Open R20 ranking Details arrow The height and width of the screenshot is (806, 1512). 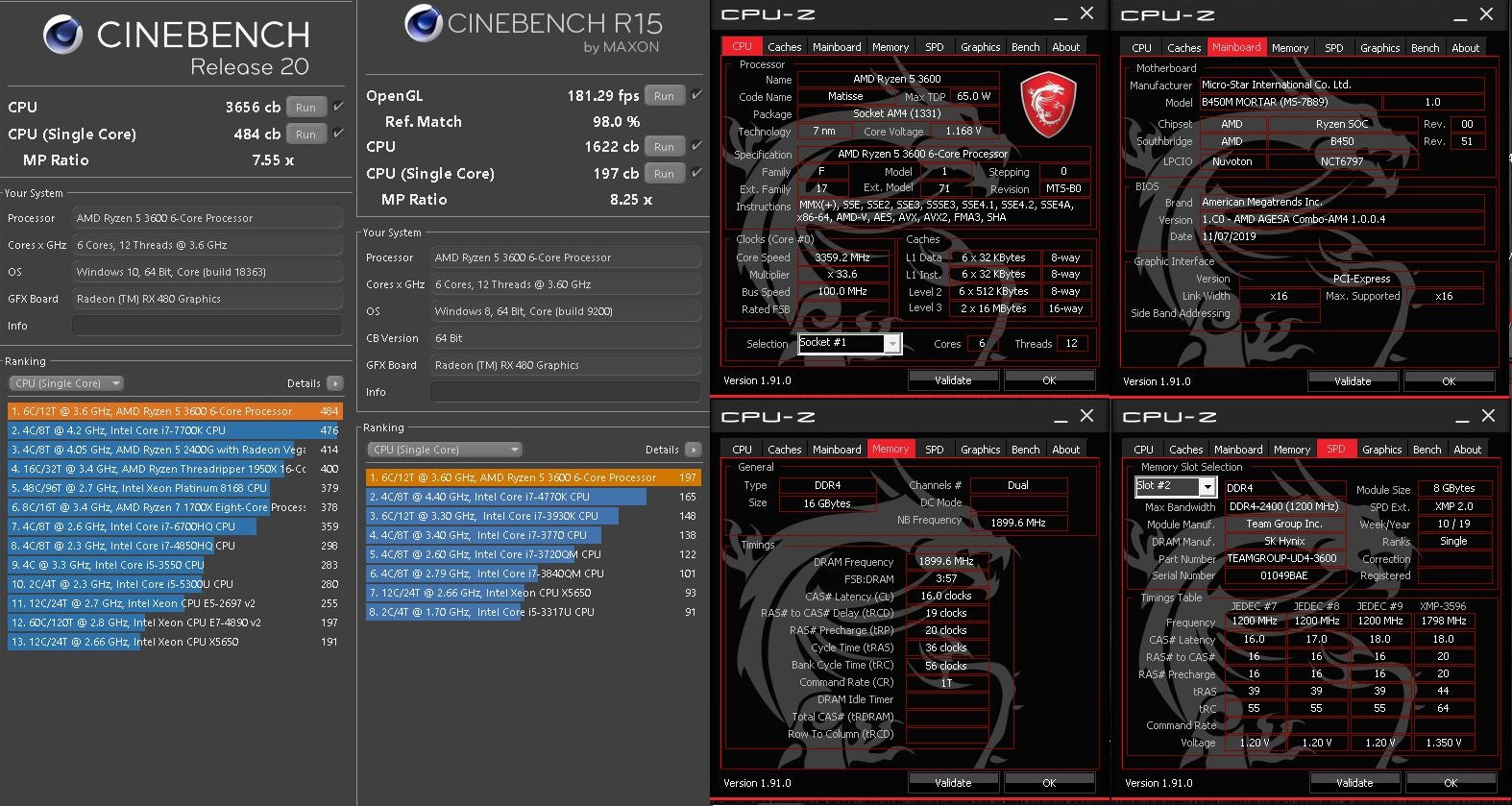(334, 383)
